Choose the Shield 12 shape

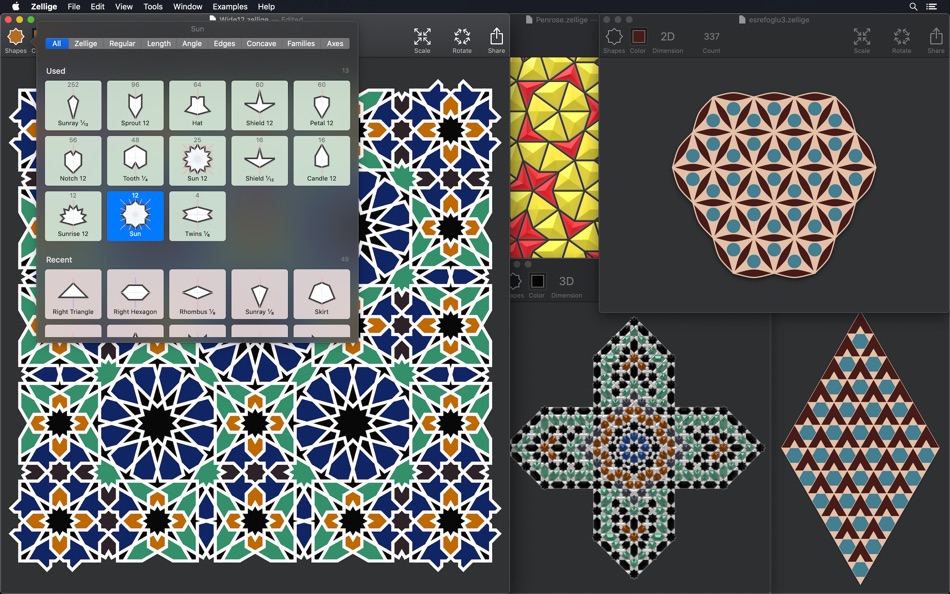tap(259, 106)
